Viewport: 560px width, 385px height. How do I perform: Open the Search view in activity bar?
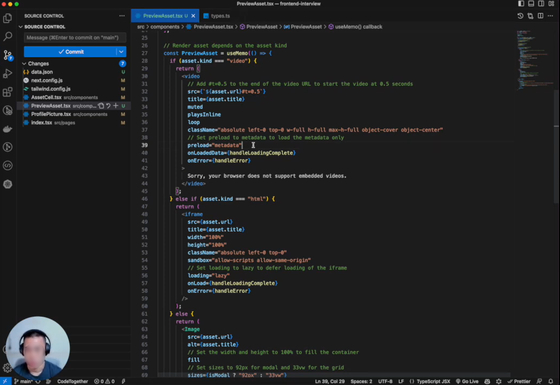point(8,36)
